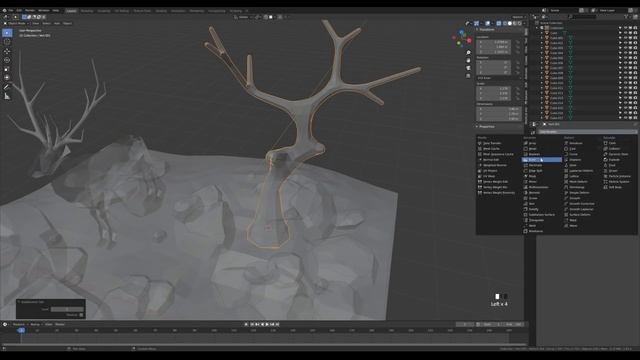Toggle the Location X lock icon

pyautogui.click(x=518, y=42)
